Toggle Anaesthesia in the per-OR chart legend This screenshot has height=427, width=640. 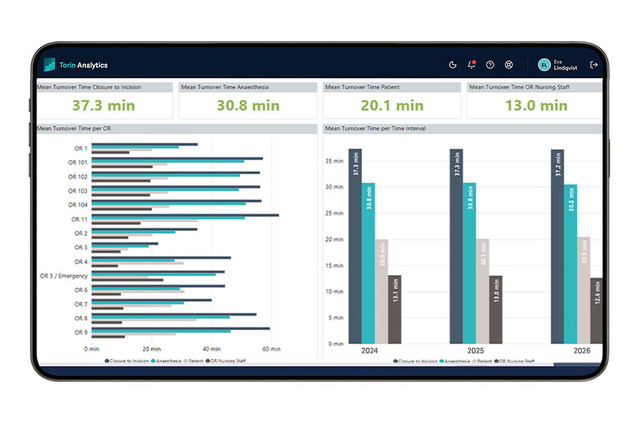point(166,361)
